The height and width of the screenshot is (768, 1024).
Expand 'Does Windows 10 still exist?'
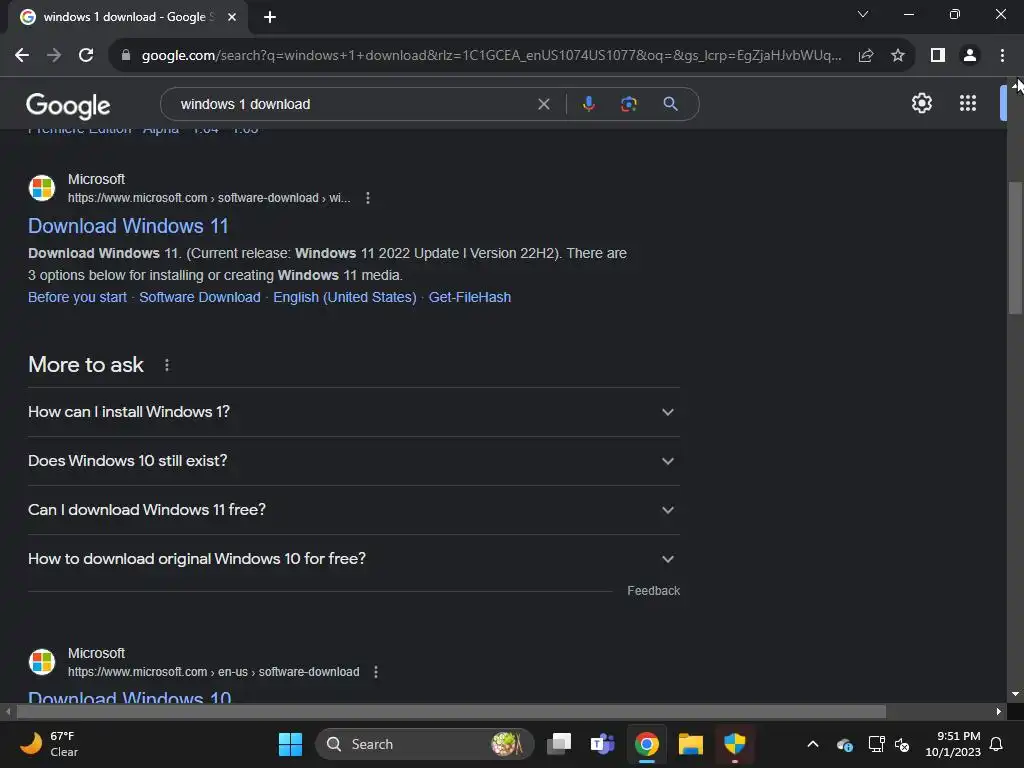point(354,461)
